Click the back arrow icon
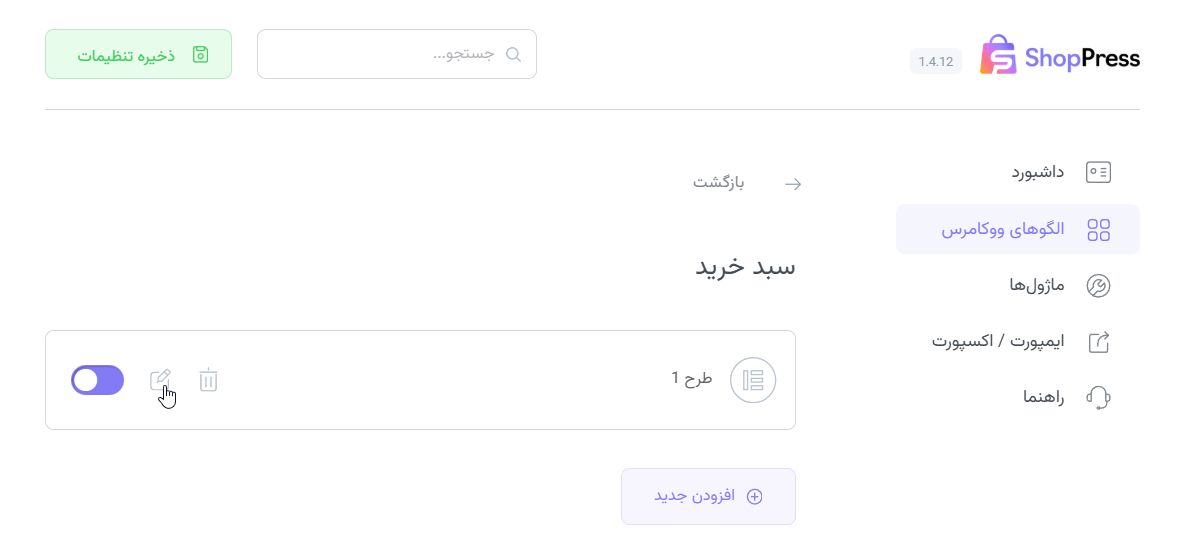 793,184
